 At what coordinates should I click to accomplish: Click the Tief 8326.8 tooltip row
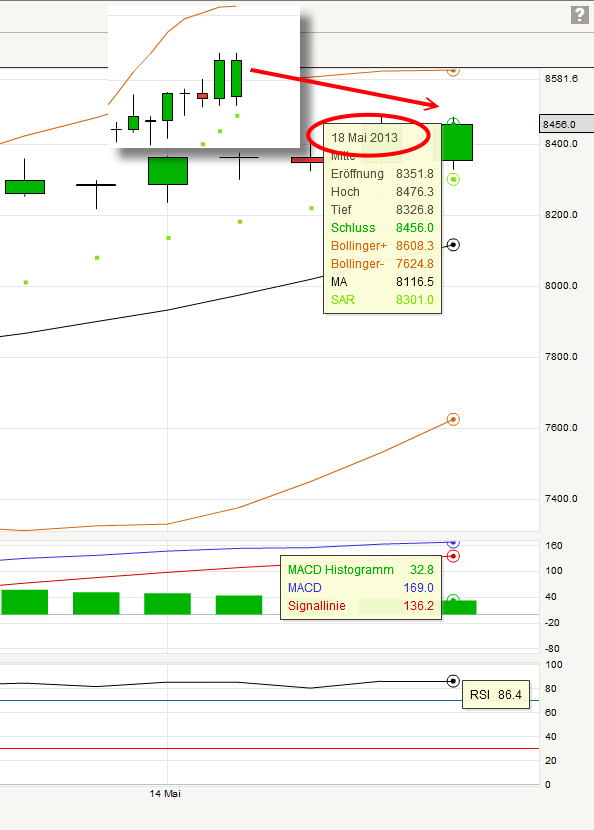coord(382,210)
